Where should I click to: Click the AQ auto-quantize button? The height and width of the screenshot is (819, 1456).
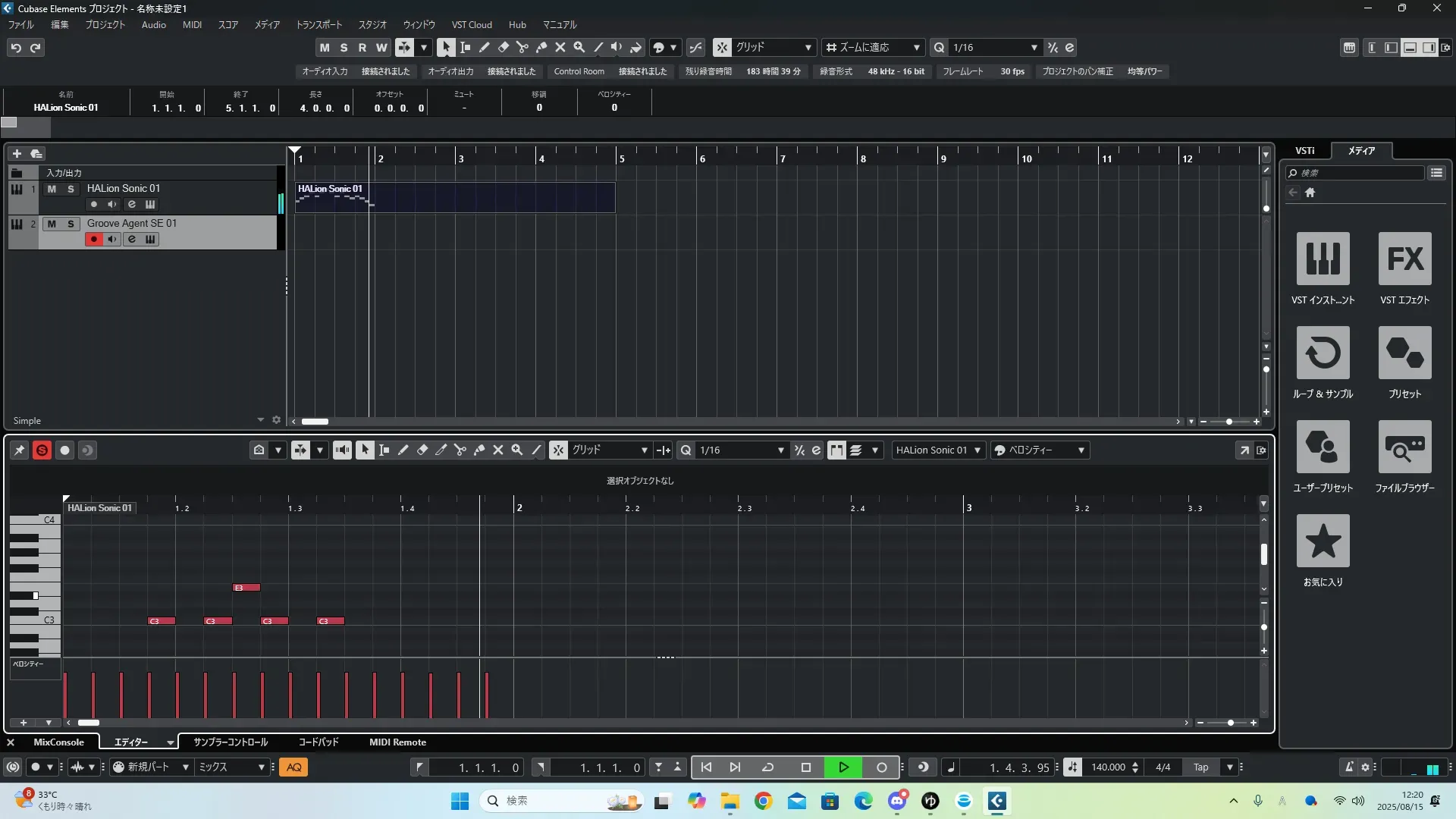(293, 767)
